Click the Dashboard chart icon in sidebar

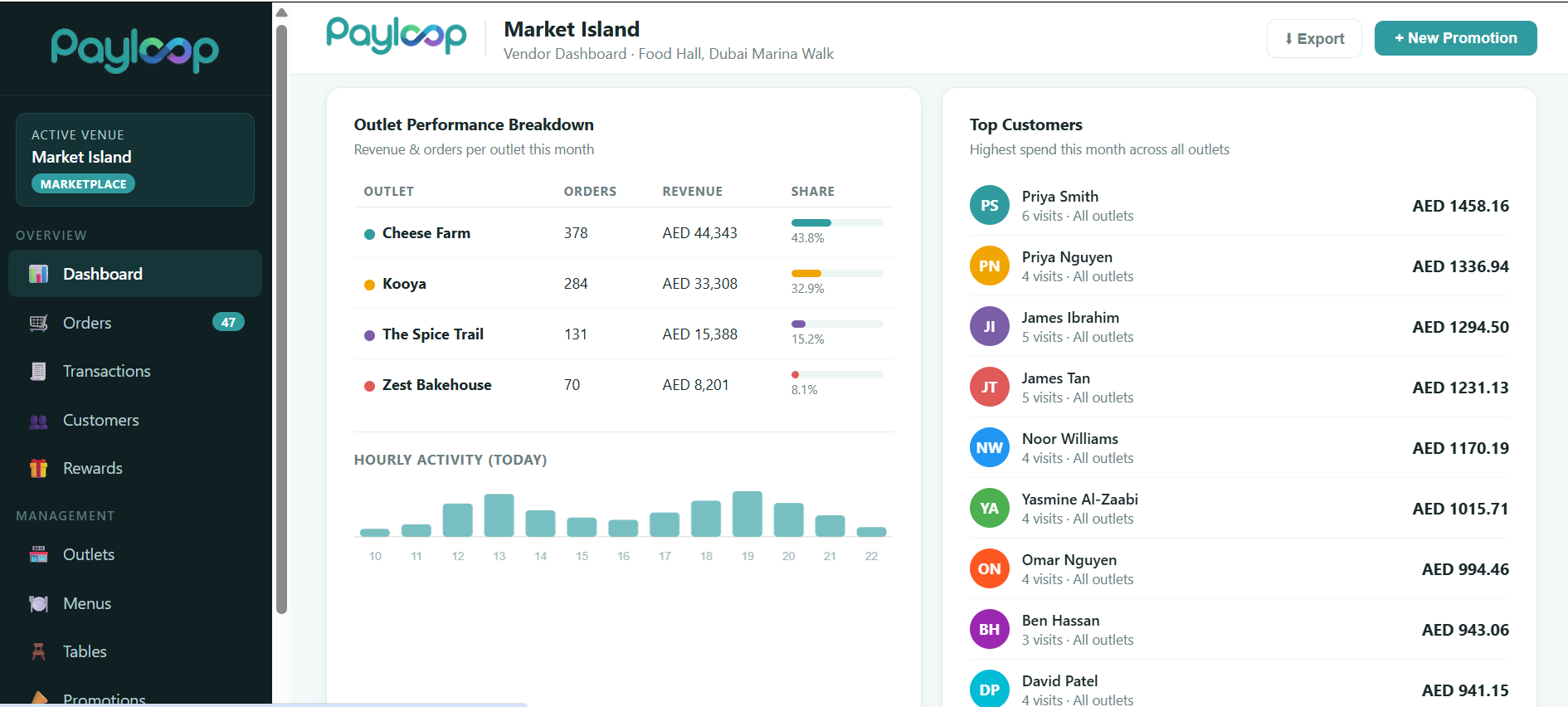coord(38,274)
